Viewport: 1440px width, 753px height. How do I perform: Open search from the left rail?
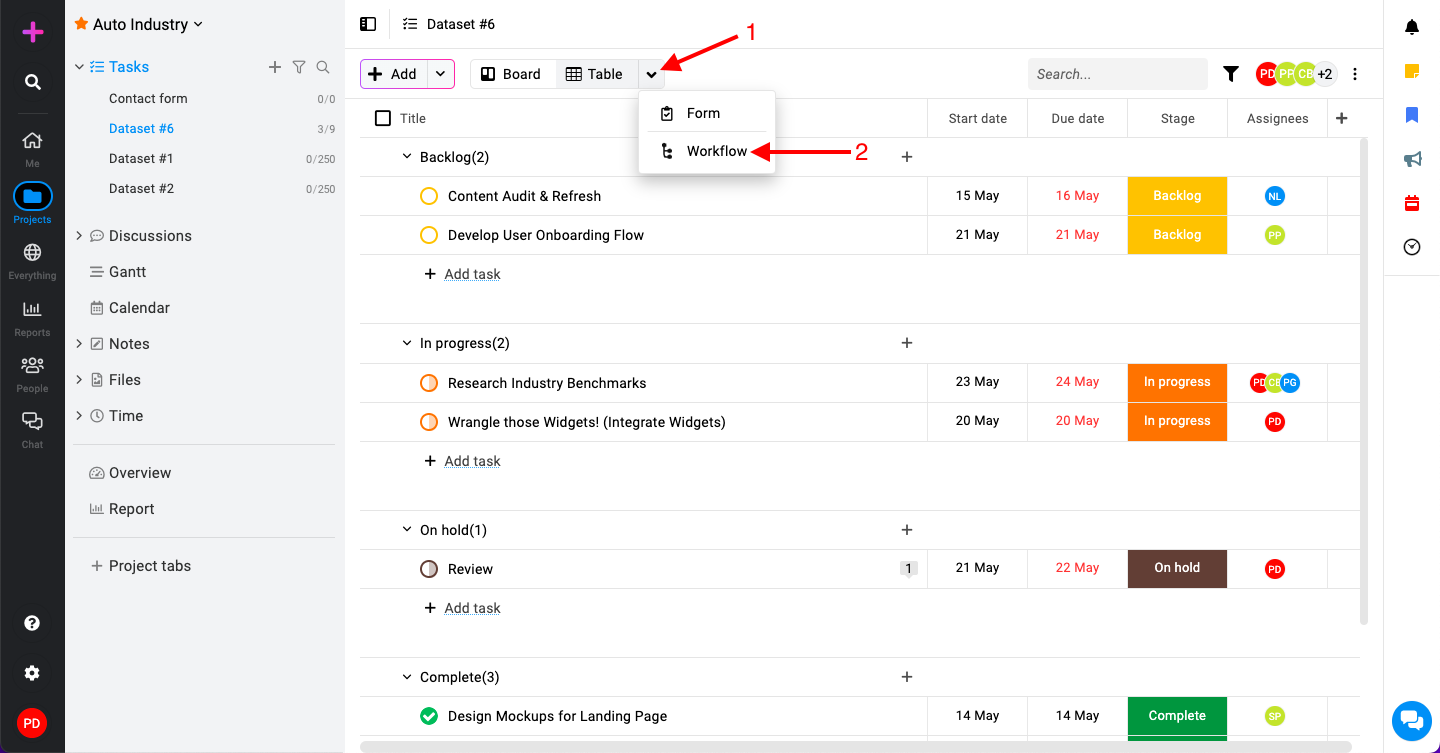(33, 82)
